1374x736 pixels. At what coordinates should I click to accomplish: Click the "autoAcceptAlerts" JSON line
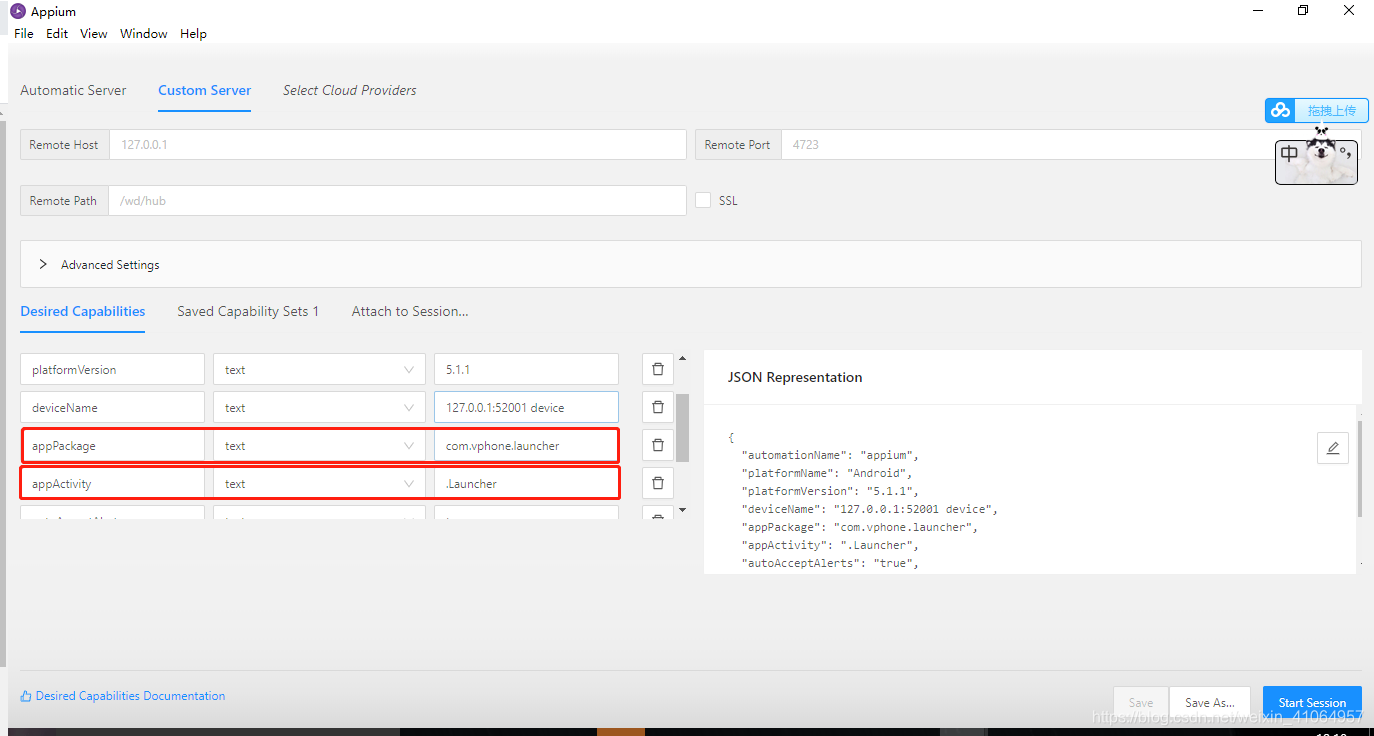[x=829, y=563]
